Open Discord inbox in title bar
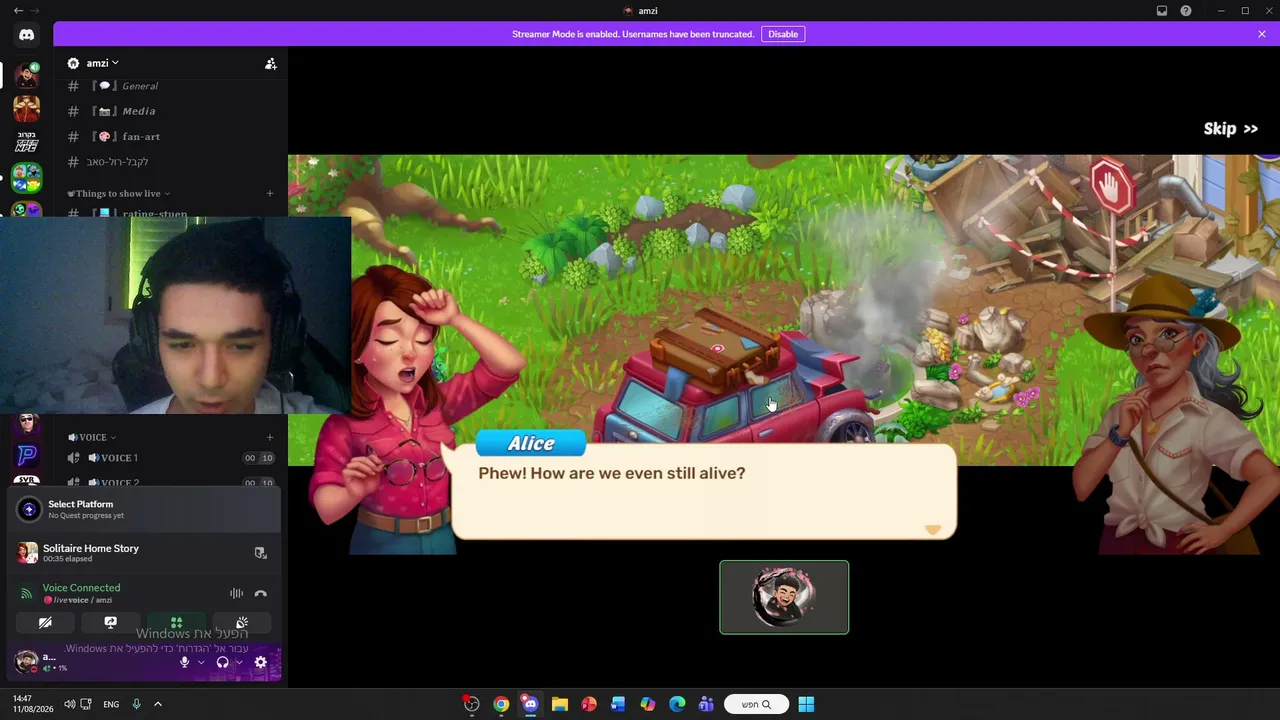The width and height of the screenshot is (1280, 720). (x=1162, y=11)
